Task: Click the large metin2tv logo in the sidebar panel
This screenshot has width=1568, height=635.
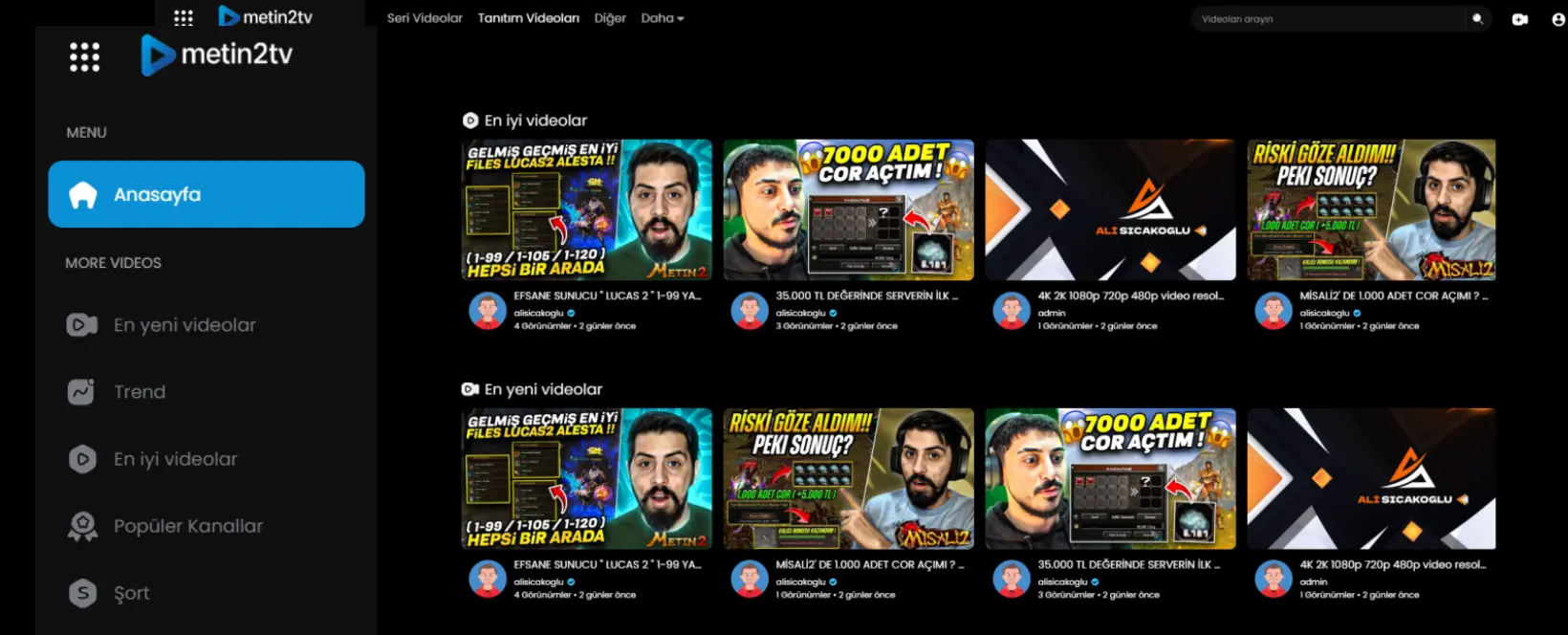Action: point(217,55)
